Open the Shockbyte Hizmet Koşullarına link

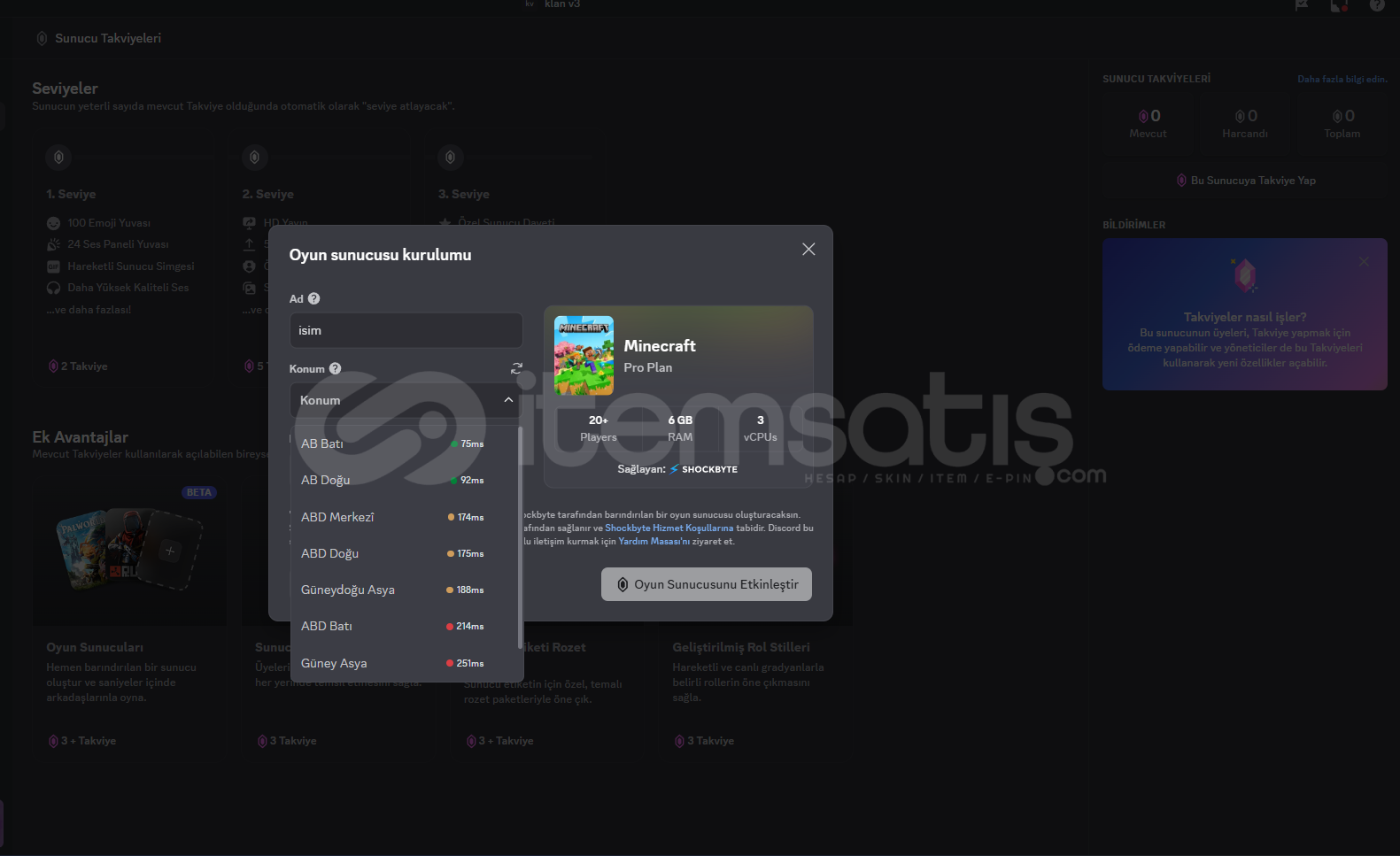[x=669, y=528]
